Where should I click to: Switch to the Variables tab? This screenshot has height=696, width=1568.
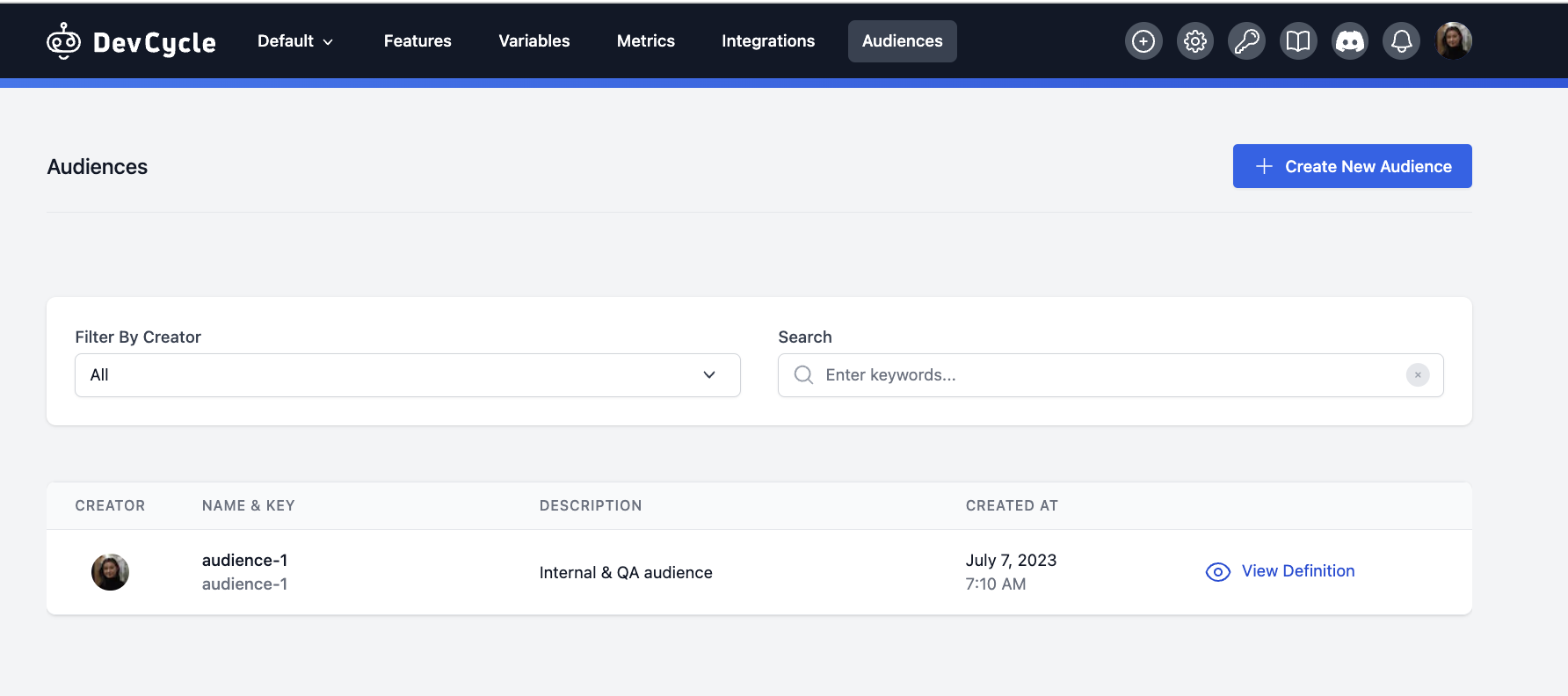[534, 41]
